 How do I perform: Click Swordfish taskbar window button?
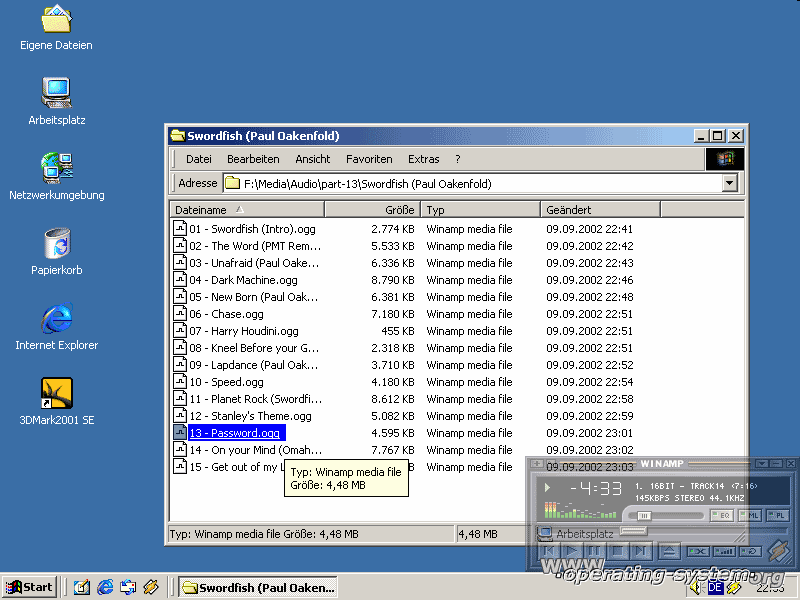(259, 587)
